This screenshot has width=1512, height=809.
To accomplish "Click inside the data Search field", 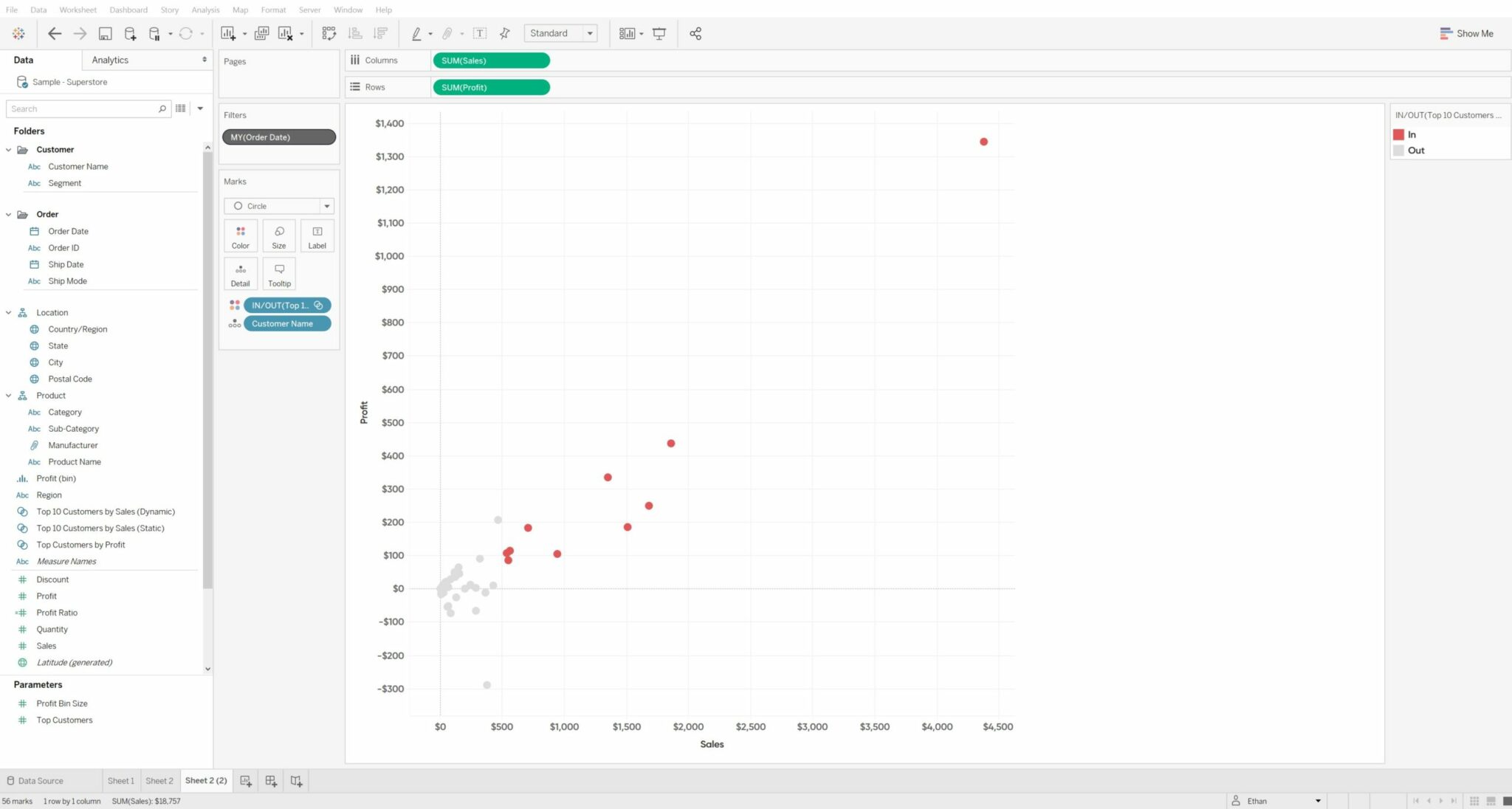I will (x=81, y=109).
